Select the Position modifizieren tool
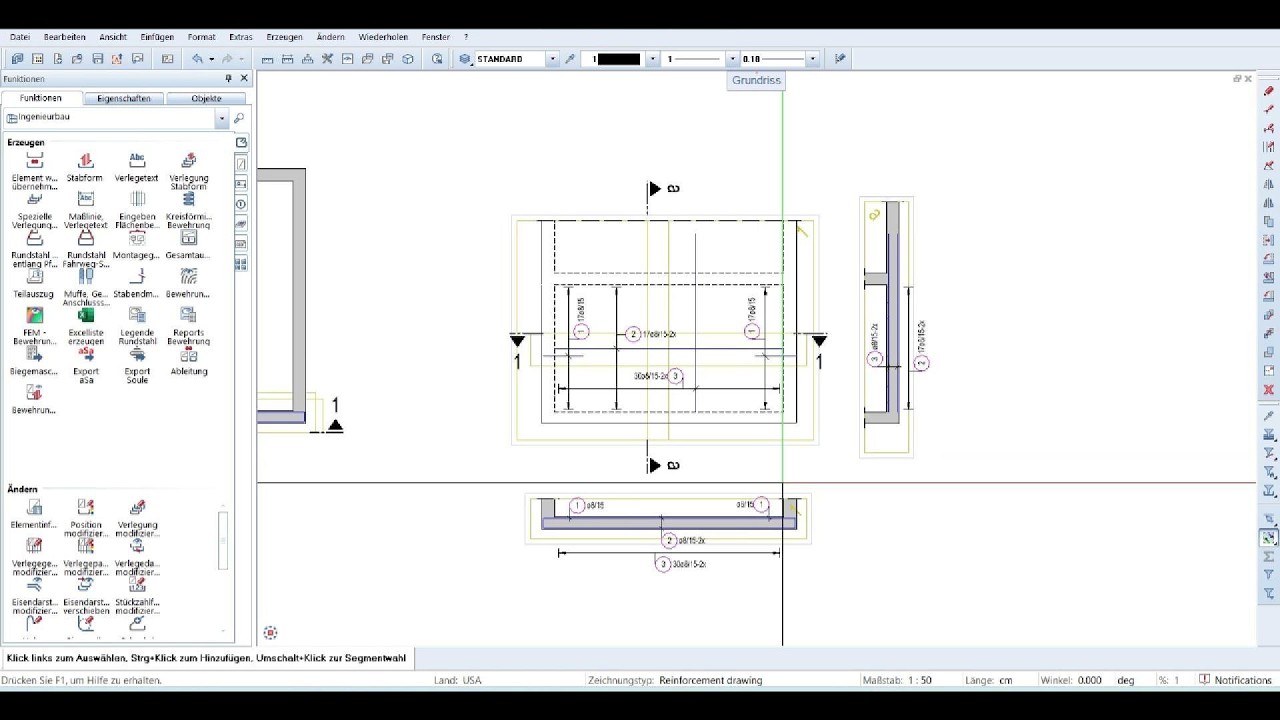This screenshot has height=720, width=1280. click(85, 518)
